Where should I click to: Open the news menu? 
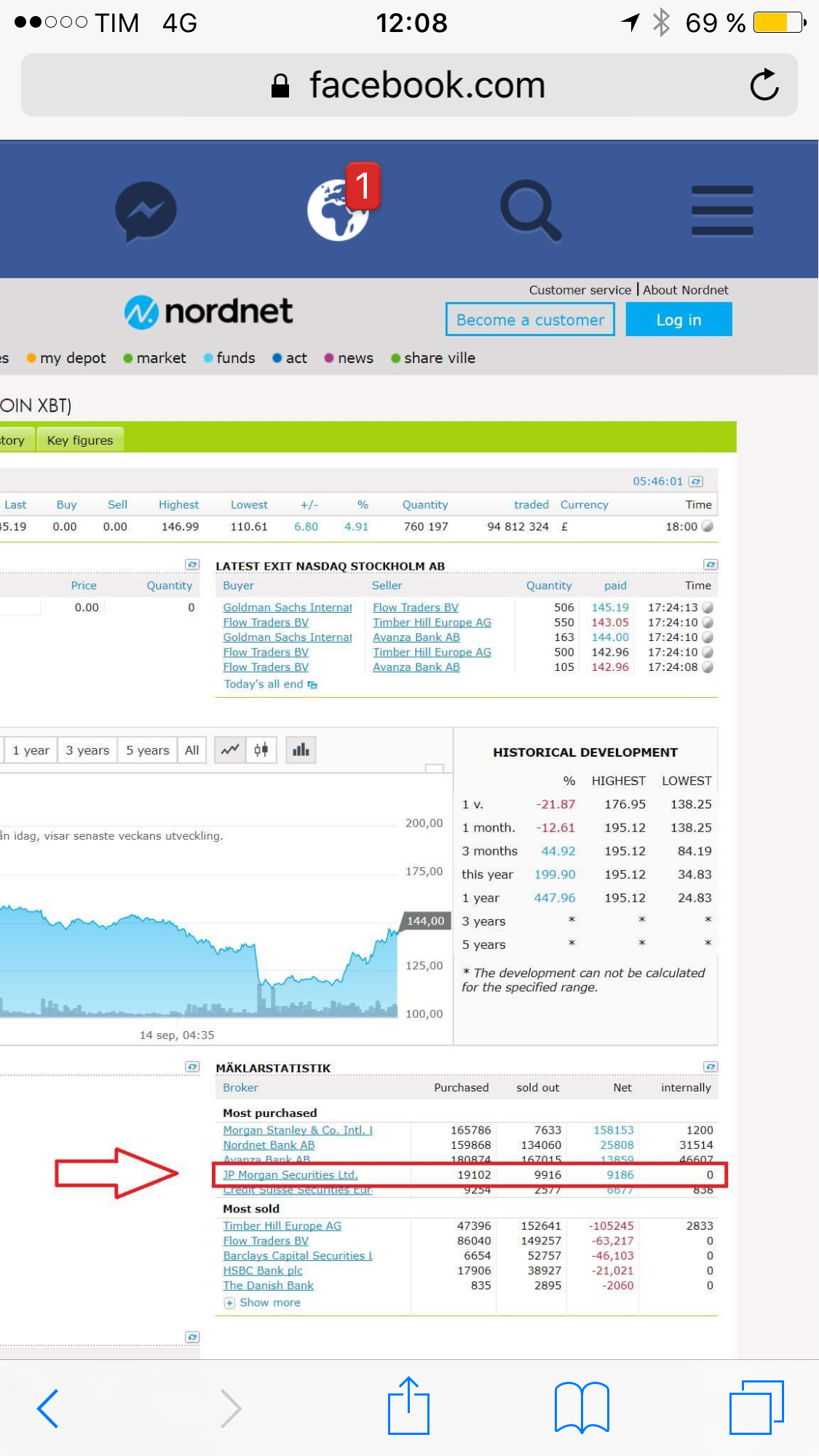tap(349, 358)
